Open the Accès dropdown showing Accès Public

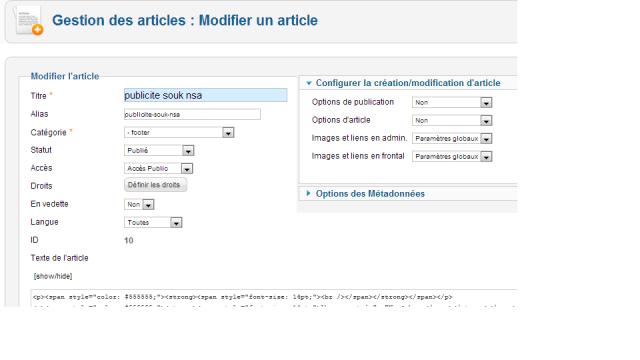(x=158, y=169)
